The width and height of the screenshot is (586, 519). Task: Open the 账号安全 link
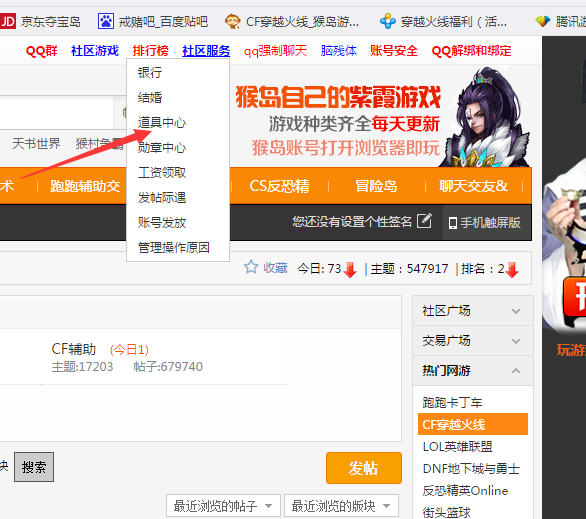pyautogui.click(x=394, y=50)
